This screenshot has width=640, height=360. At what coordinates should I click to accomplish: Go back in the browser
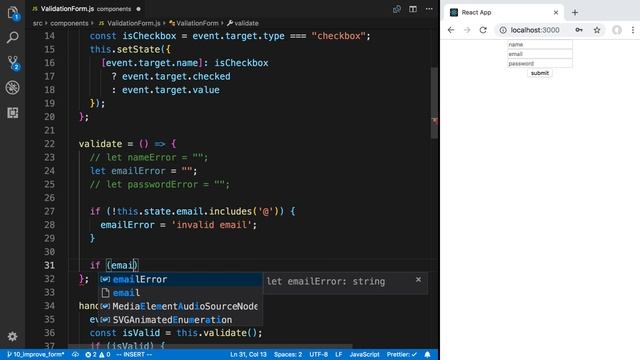[451, 30]
